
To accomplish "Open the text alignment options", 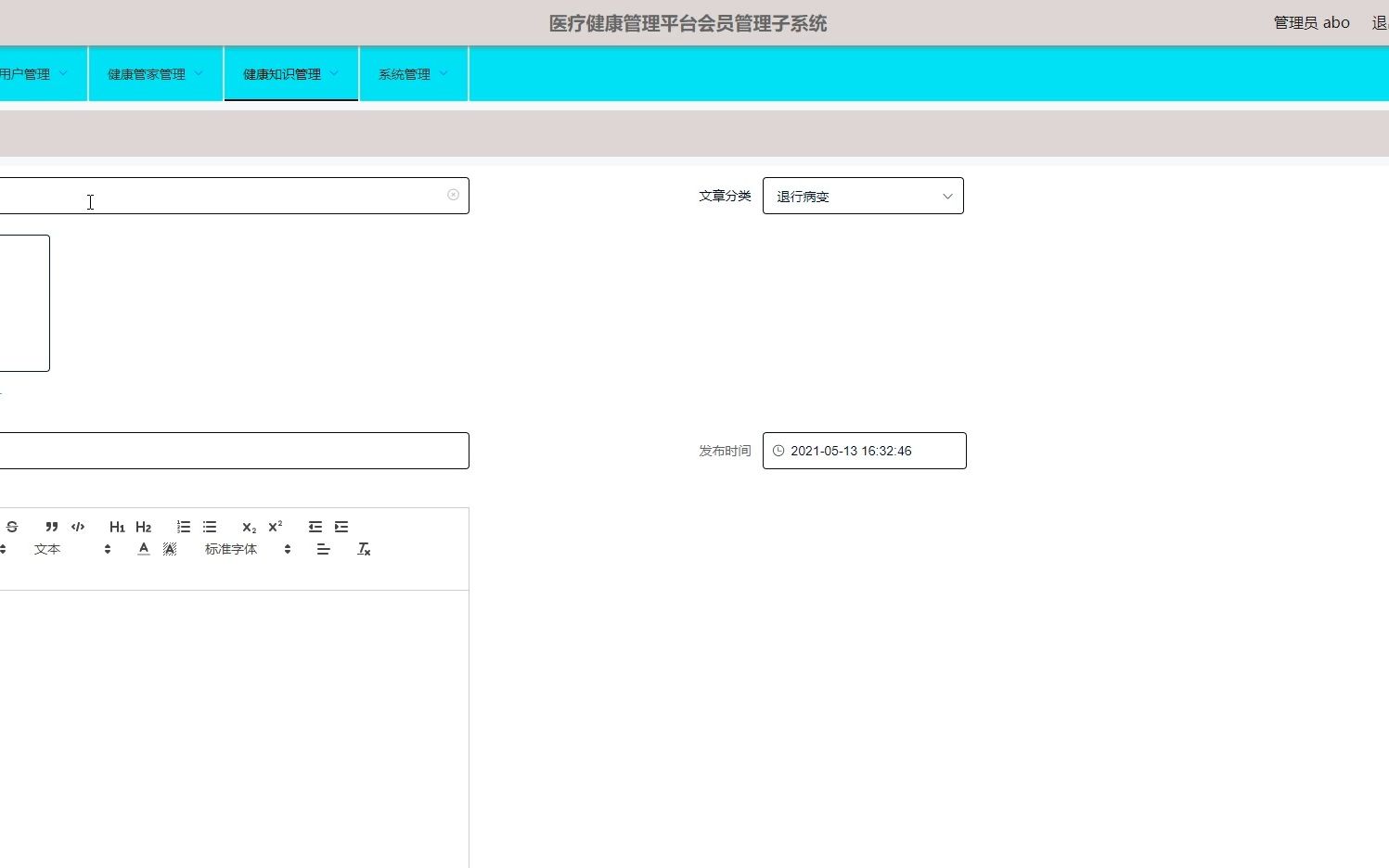I will click(323, 549).
